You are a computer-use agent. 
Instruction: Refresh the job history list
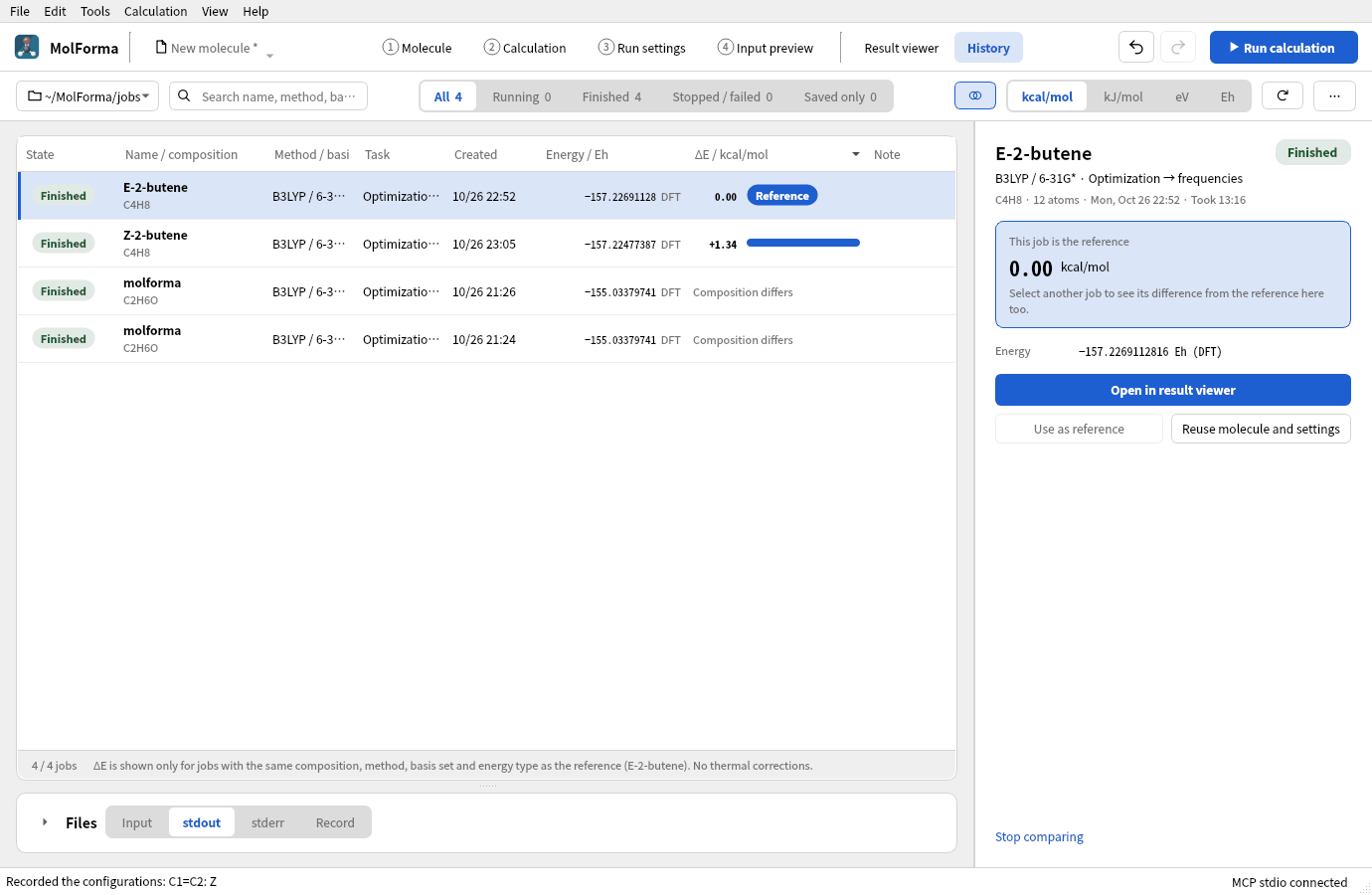[1283, 96]
